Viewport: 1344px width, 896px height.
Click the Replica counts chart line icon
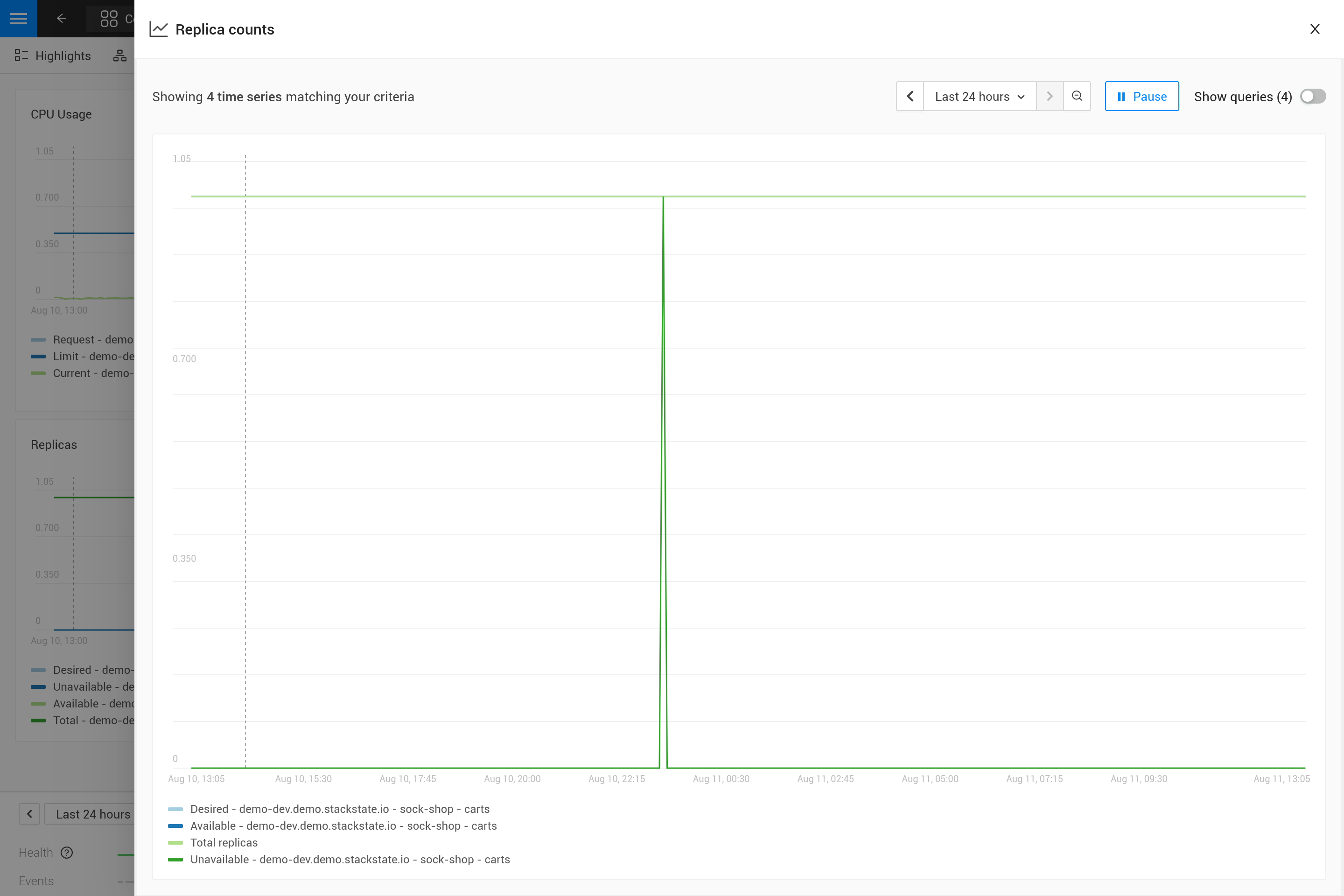coord(158,29)
